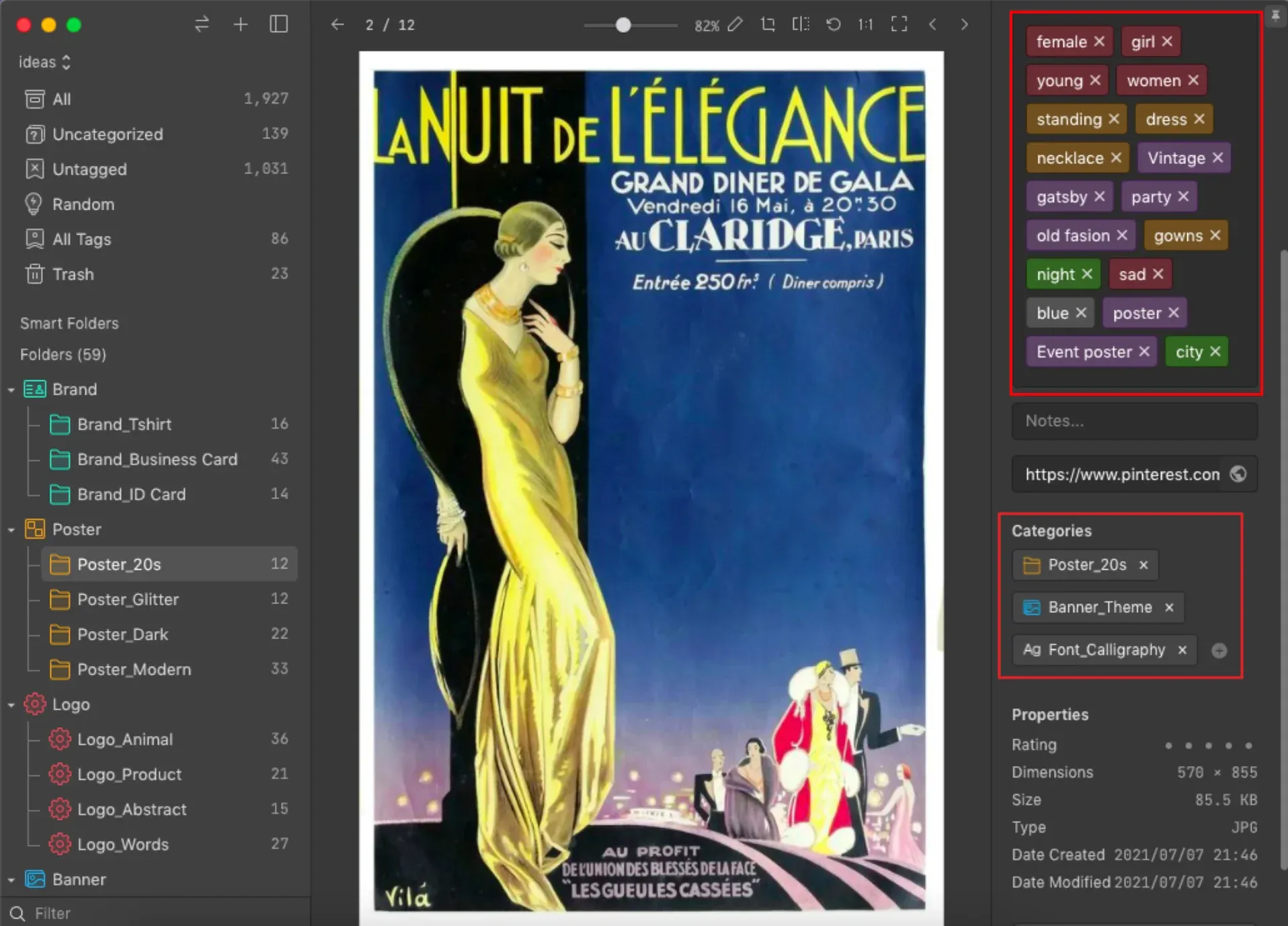Open Logo_Animal folder
The height and width of the screenshot is (926, 1288).
point(169,739)
